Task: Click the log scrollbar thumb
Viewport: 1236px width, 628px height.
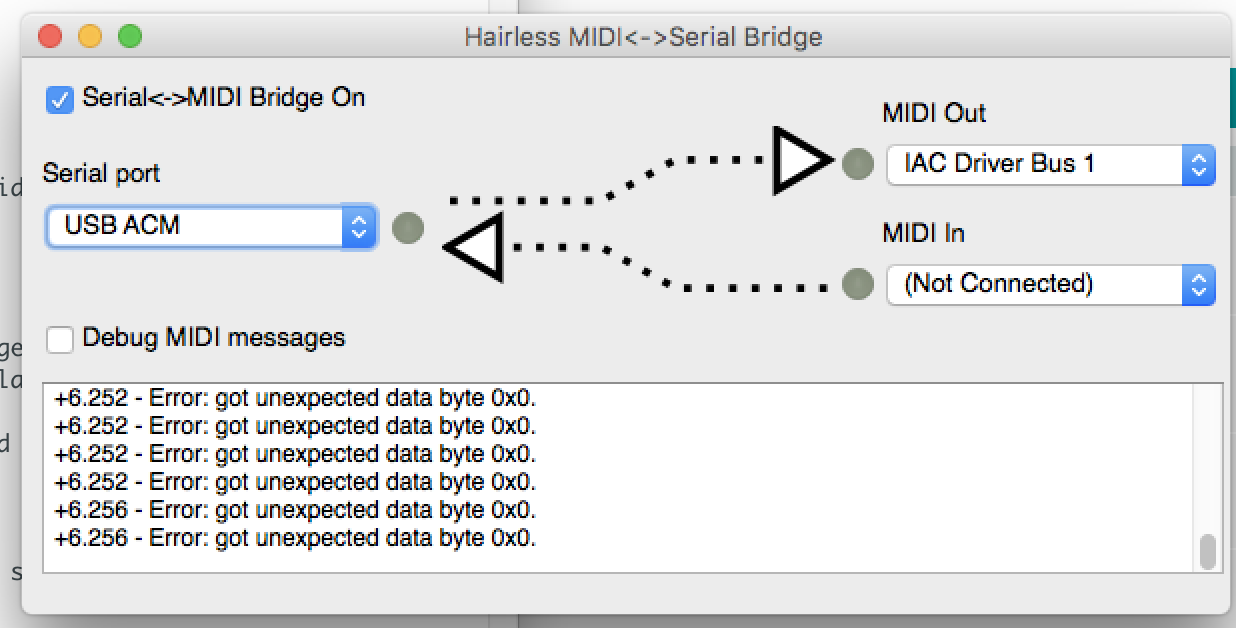Action: click(x=1208, y=551)
